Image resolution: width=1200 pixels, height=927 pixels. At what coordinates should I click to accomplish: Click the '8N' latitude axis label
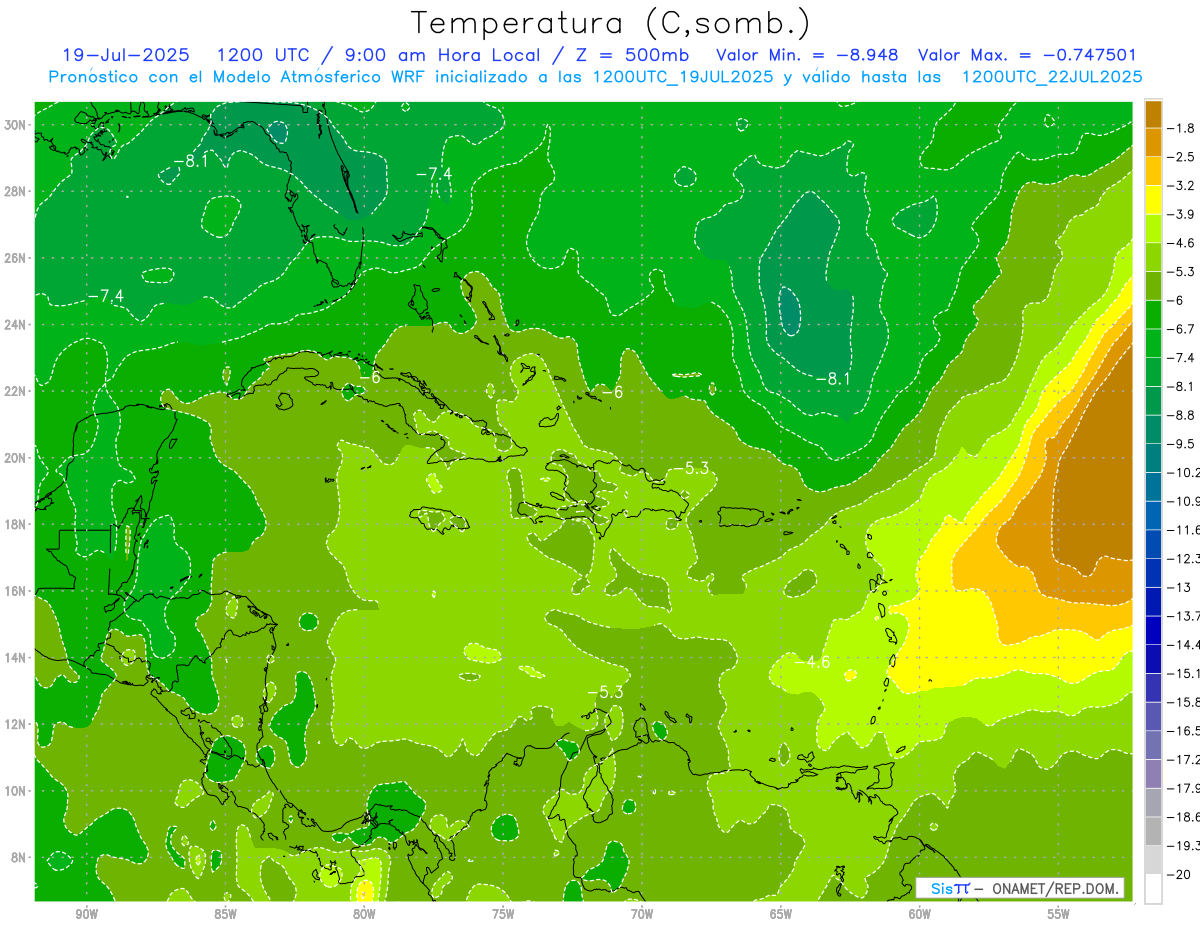(19, 858)
